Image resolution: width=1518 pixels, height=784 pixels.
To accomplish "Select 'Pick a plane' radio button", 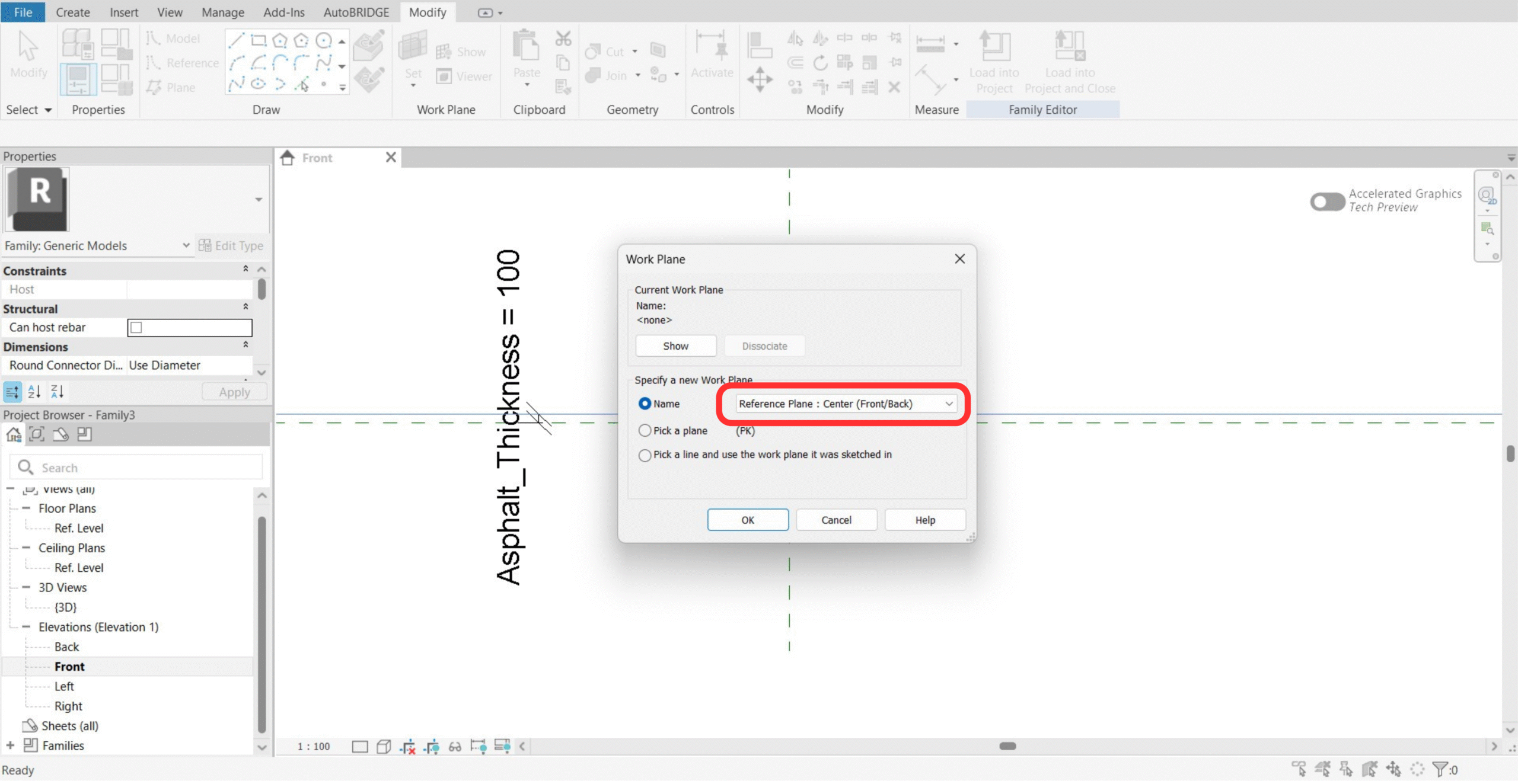I will (x=645, y=431).
